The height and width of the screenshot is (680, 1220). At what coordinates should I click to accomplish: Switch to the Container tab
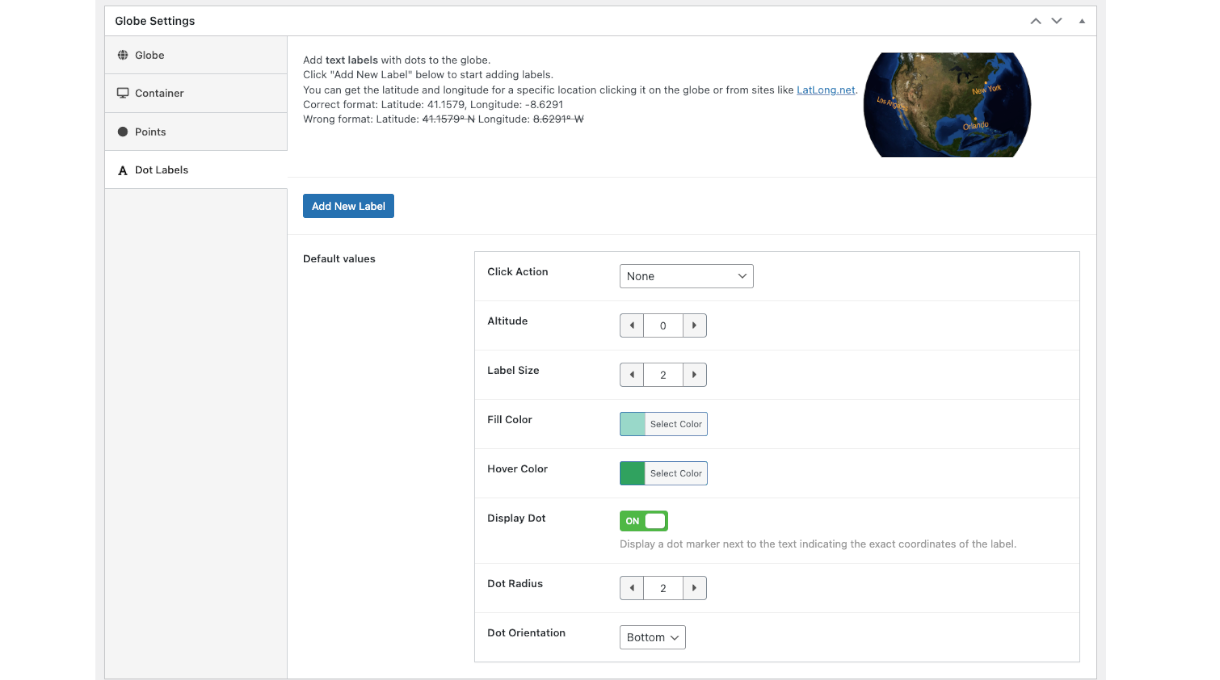coord(159,93)
